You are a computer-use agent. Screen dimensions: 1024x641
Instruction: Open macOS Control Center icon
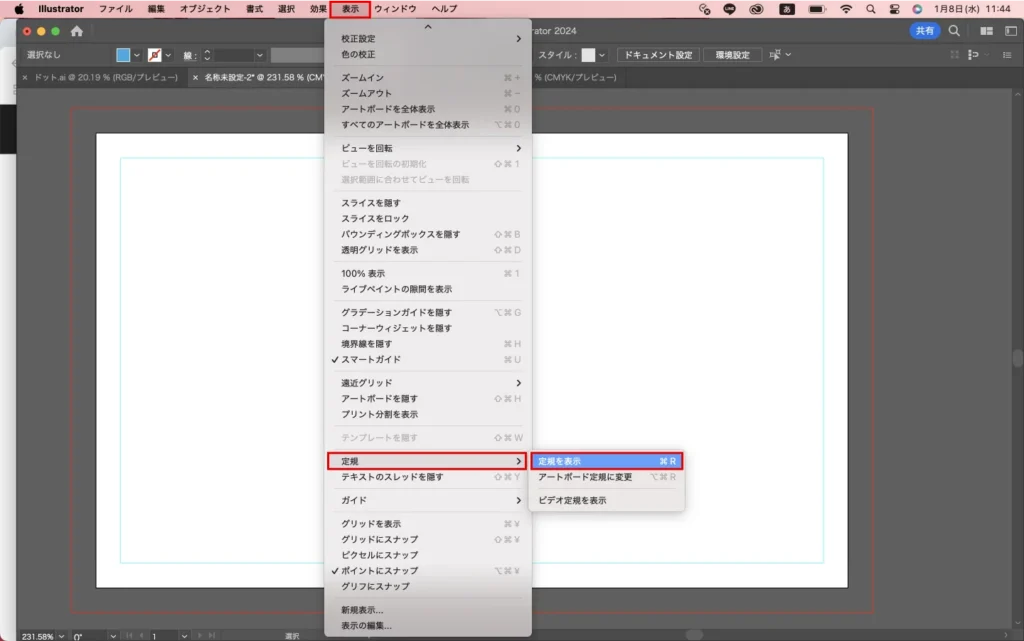coord(895,9)
